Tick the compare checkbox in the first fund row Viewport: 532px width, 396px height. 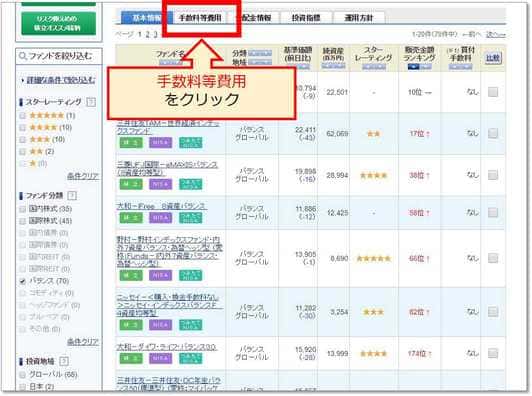coord(493,92)
